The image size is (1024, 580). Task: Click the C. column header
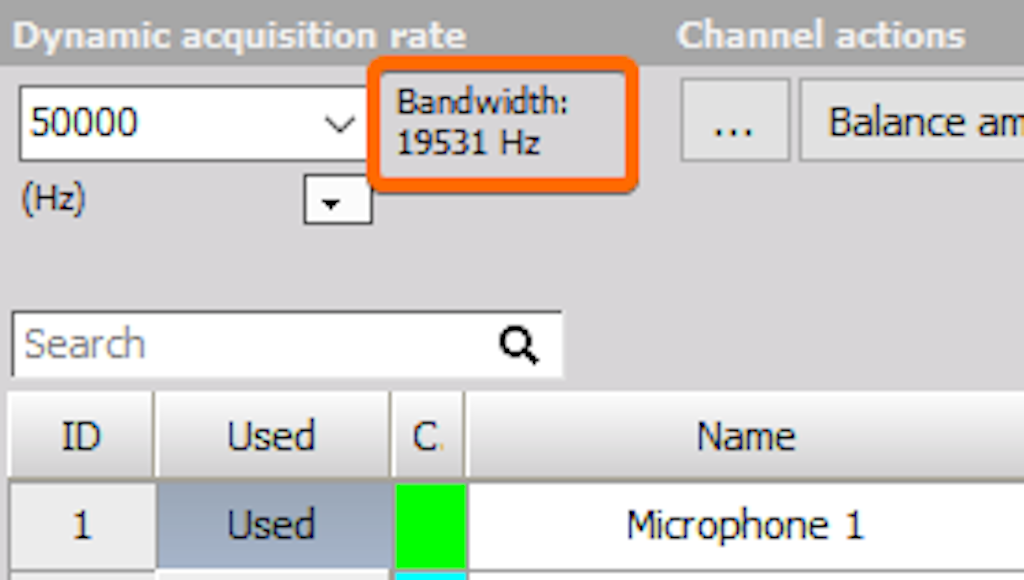pos(428,435)
